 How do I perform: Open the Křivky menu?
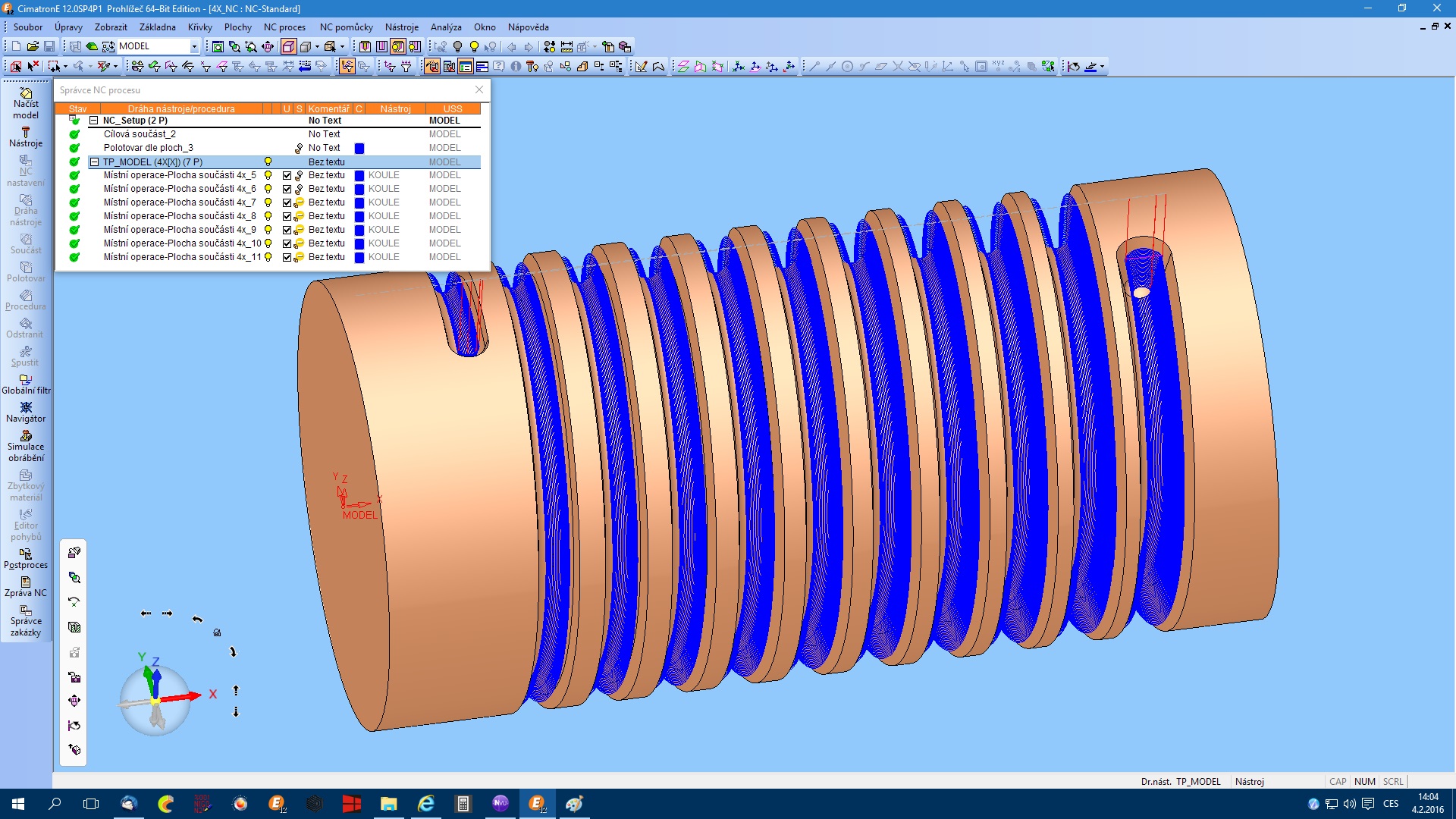pyautogui.click(x=200, y=27)
